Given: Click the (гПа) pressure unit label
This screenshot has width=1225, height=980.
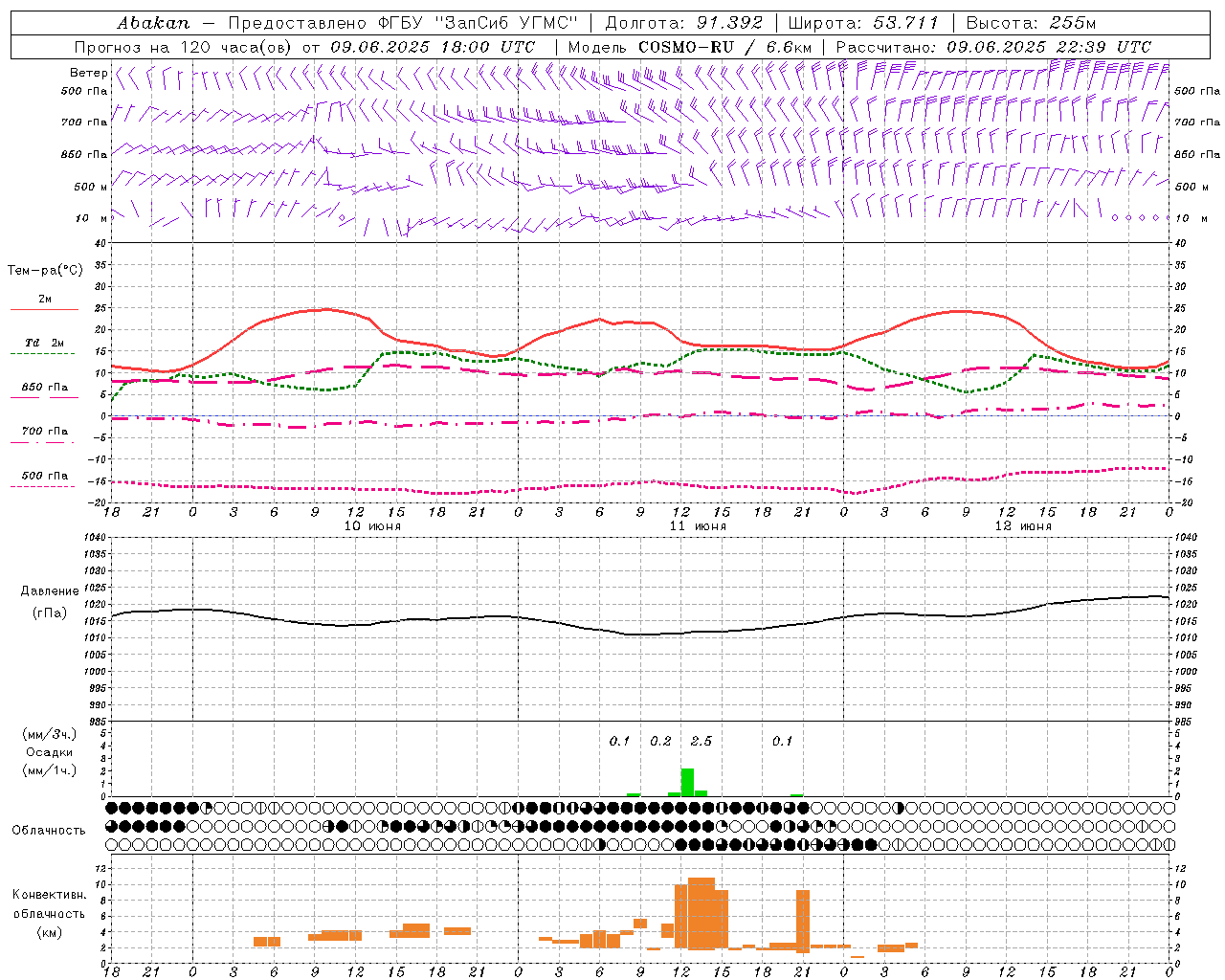Looking at the screenshot, I should [x=50, y=613].
